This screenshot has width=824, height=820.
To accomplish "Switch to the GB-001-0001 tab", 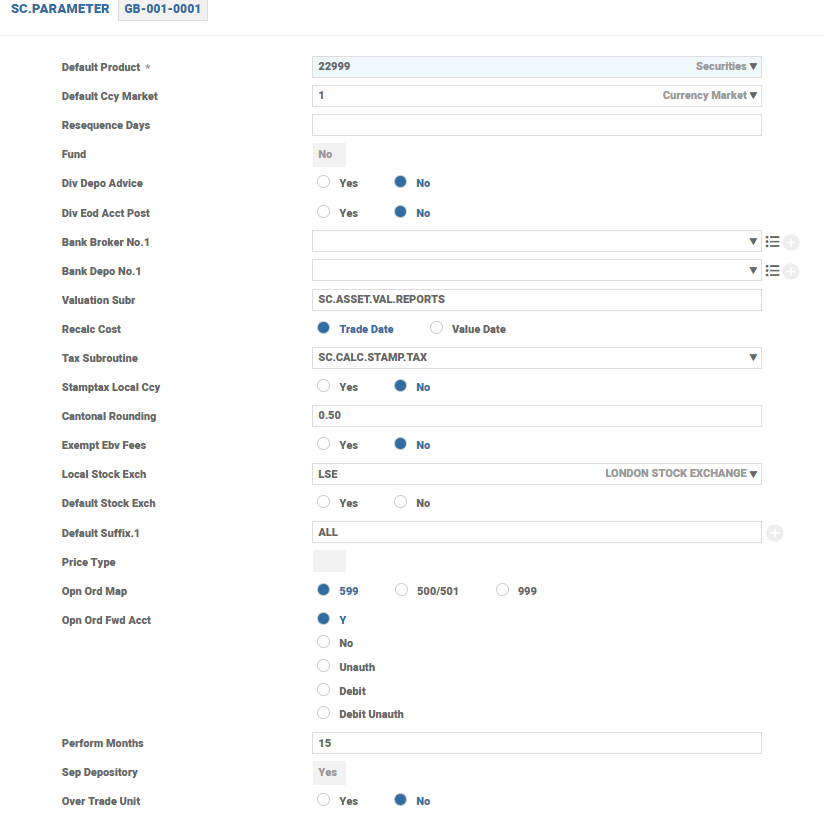I will click(162, 9).
